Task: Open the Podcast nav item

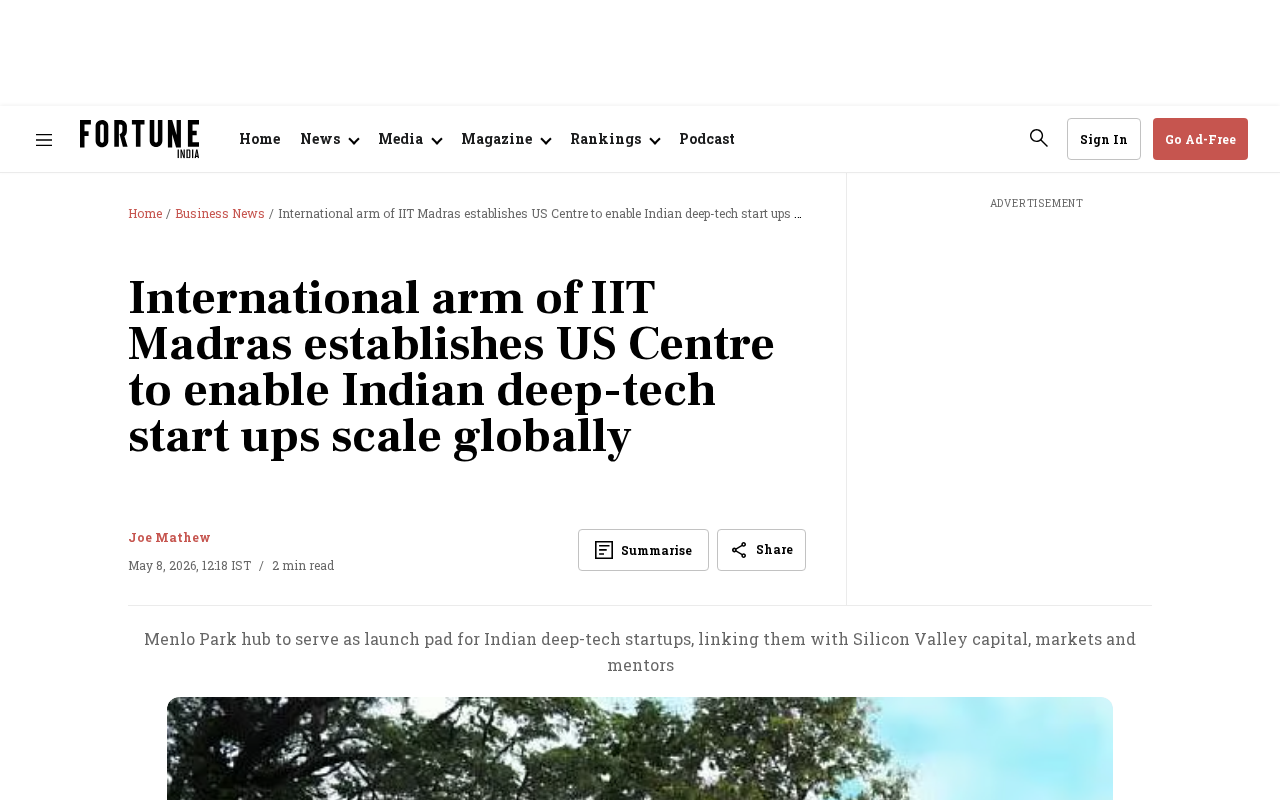Action: click(x=707, y=139)
